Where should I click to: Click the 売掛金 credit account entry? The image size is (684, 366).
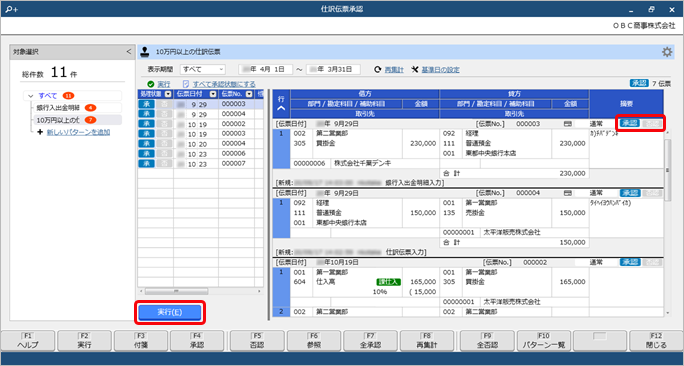474,213
